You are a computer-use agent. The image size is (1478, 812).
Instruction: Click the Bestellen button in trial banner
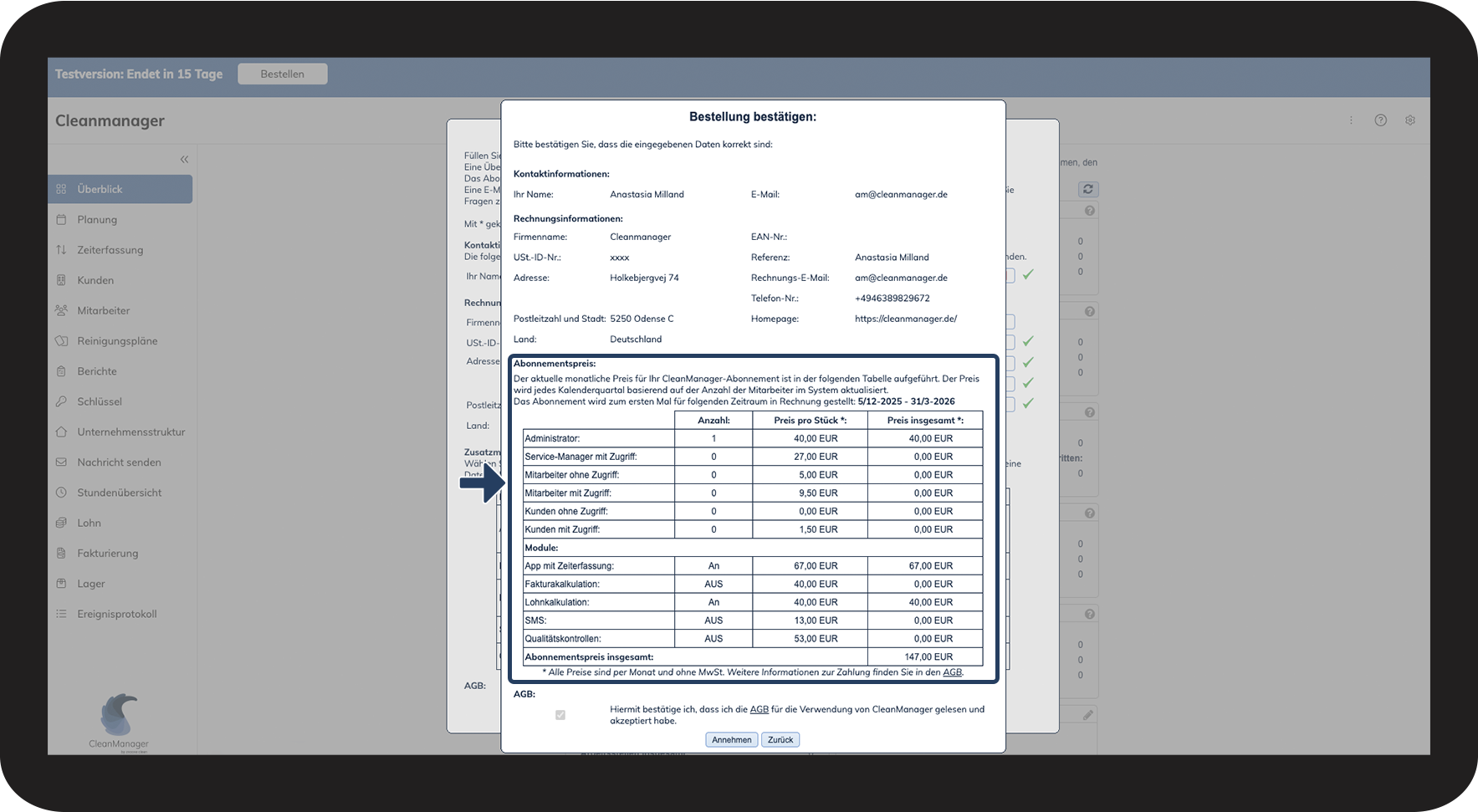click(283, 74)
